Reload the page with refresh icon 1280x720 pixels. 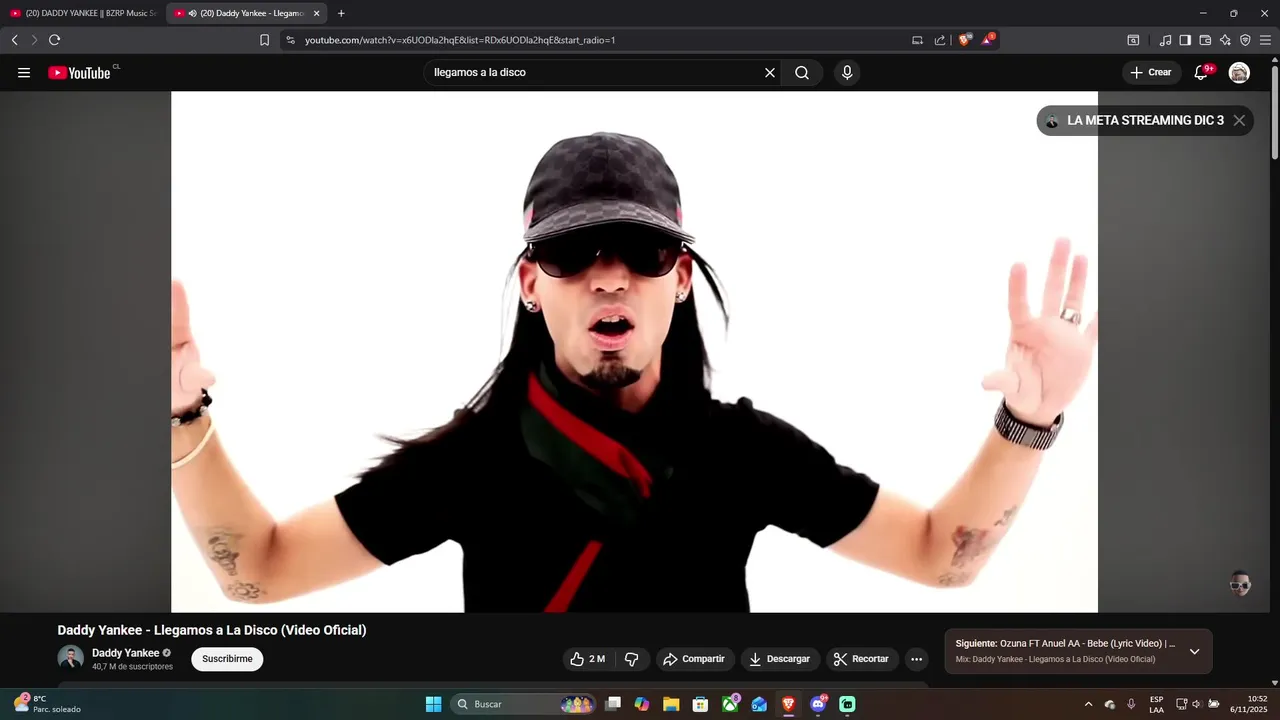(54, 40)
